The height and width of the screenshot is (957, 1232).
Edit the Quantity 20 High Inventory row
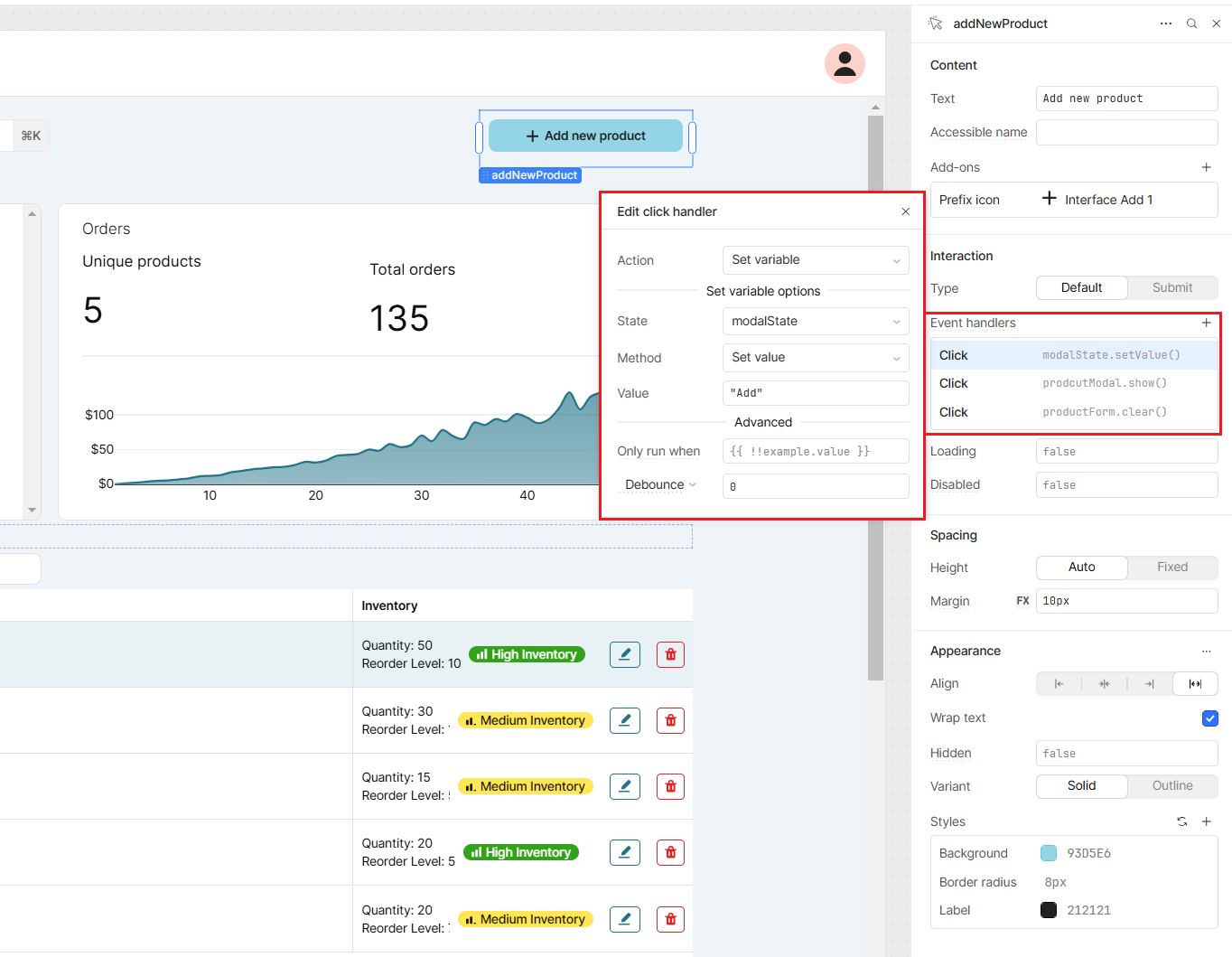(x=625, y=852)
